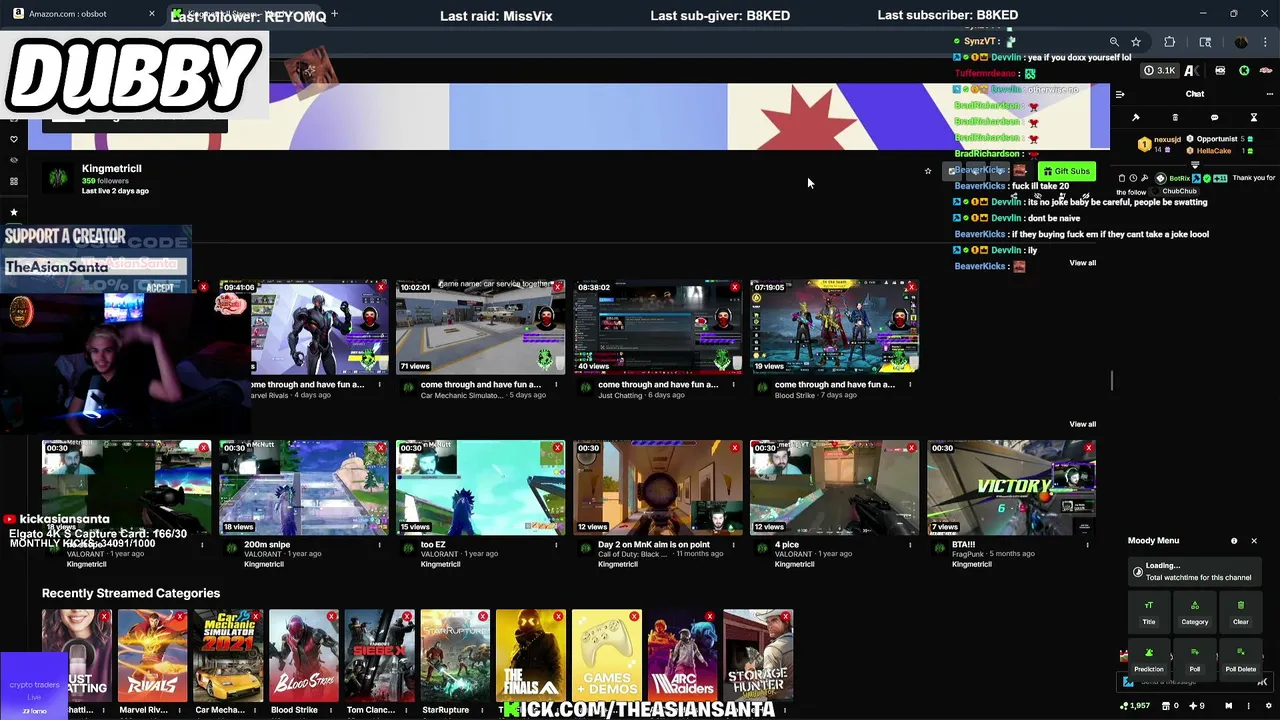Screen dimensions: 1280x720
Task: Click the Kingmetricll channel avatar
Action: coord(58,178)
